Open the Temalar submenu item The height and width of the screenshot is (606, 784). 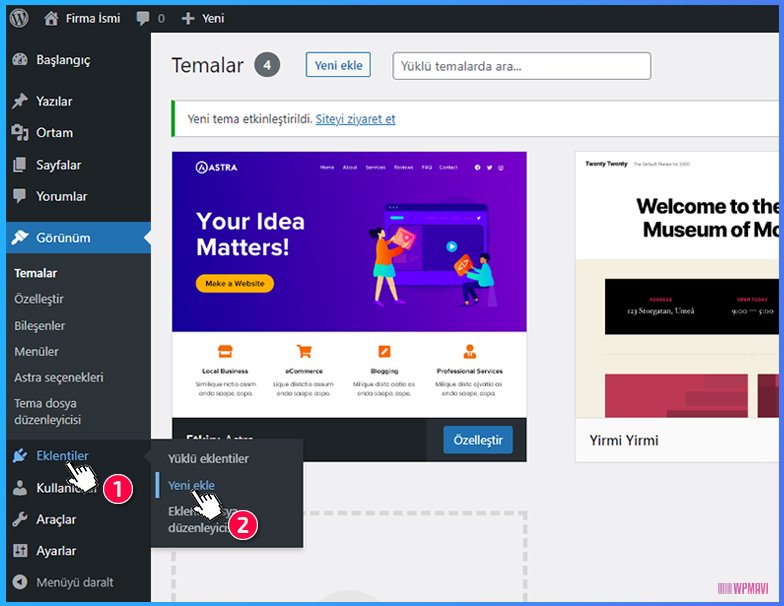point(36,273)
